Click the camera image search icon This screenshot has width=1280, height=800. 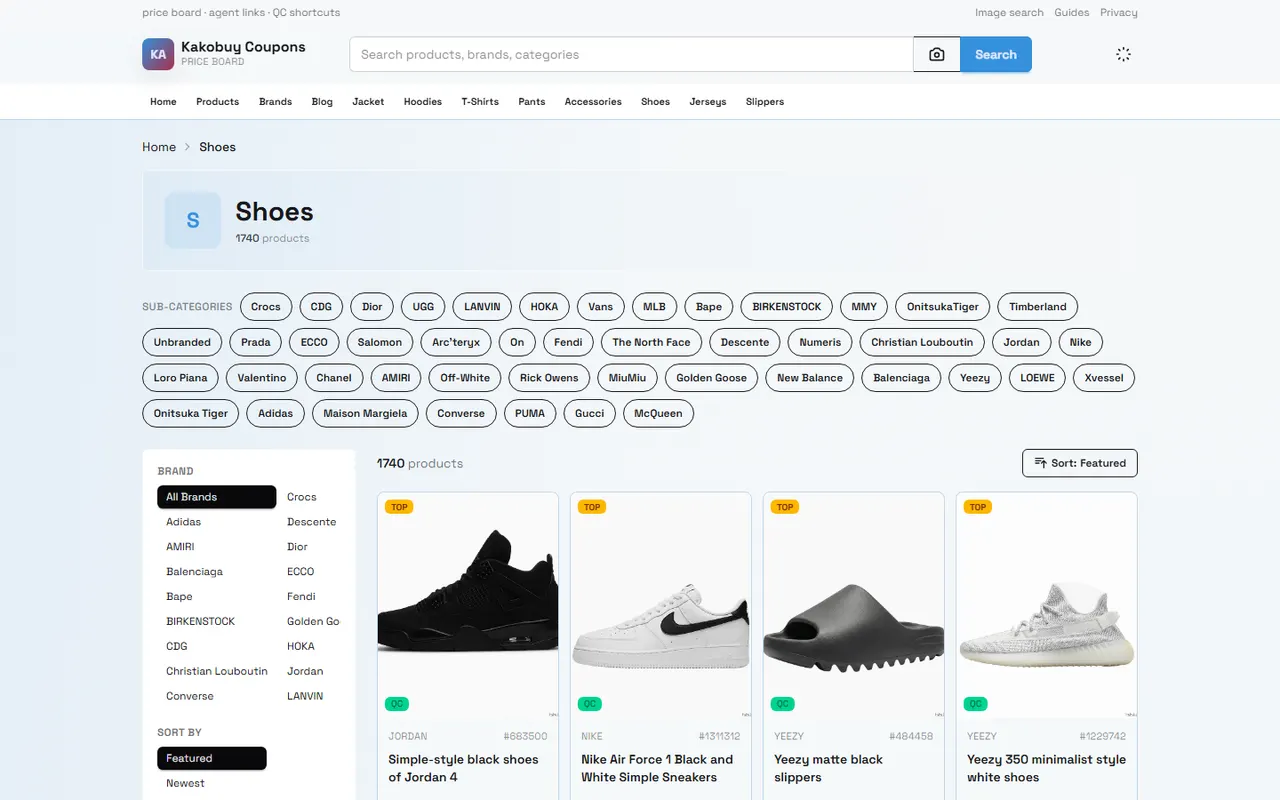937,55
